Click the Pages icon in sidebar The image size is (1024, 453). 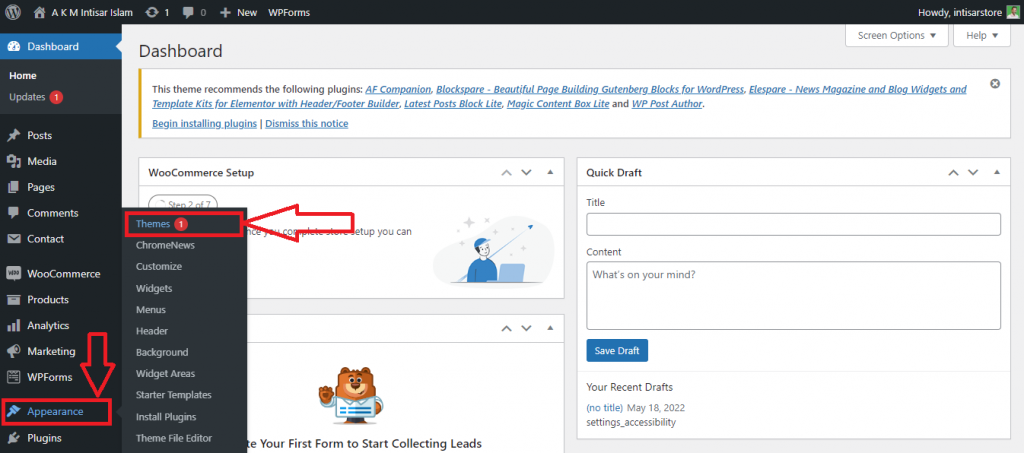click(13, 187)
